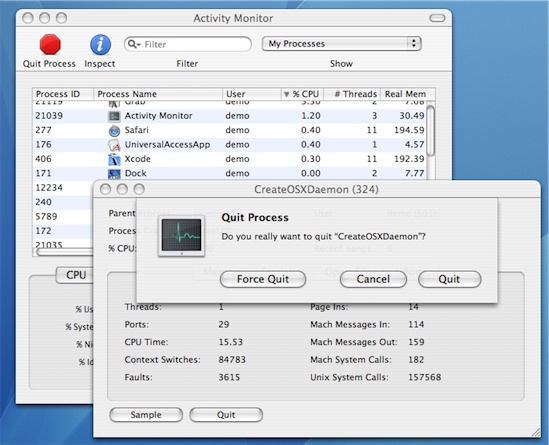Click Safari's Real Mem value 194.59
The width and height of the screenshot is (549, 445).
(x=409, y=130)
